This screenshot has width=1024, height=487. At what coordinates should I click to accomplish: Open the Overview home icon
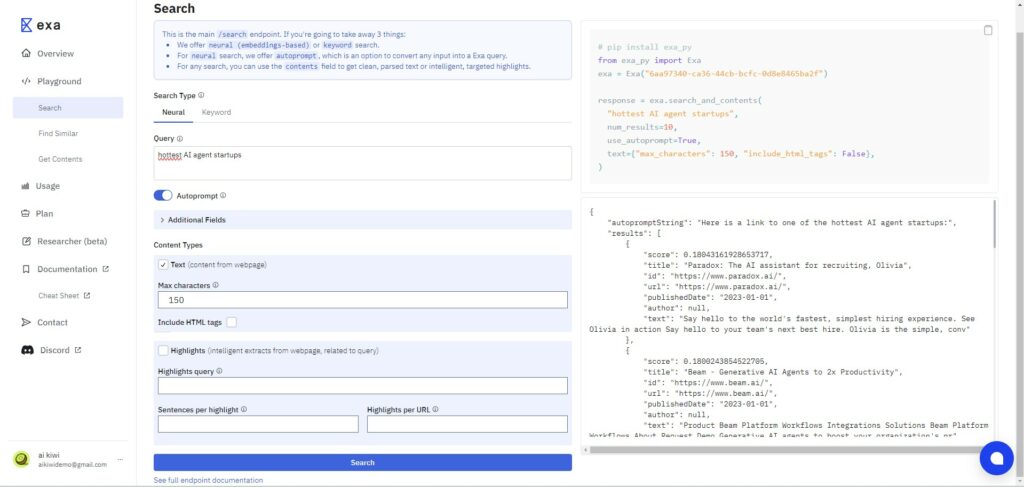pos(25,54)
